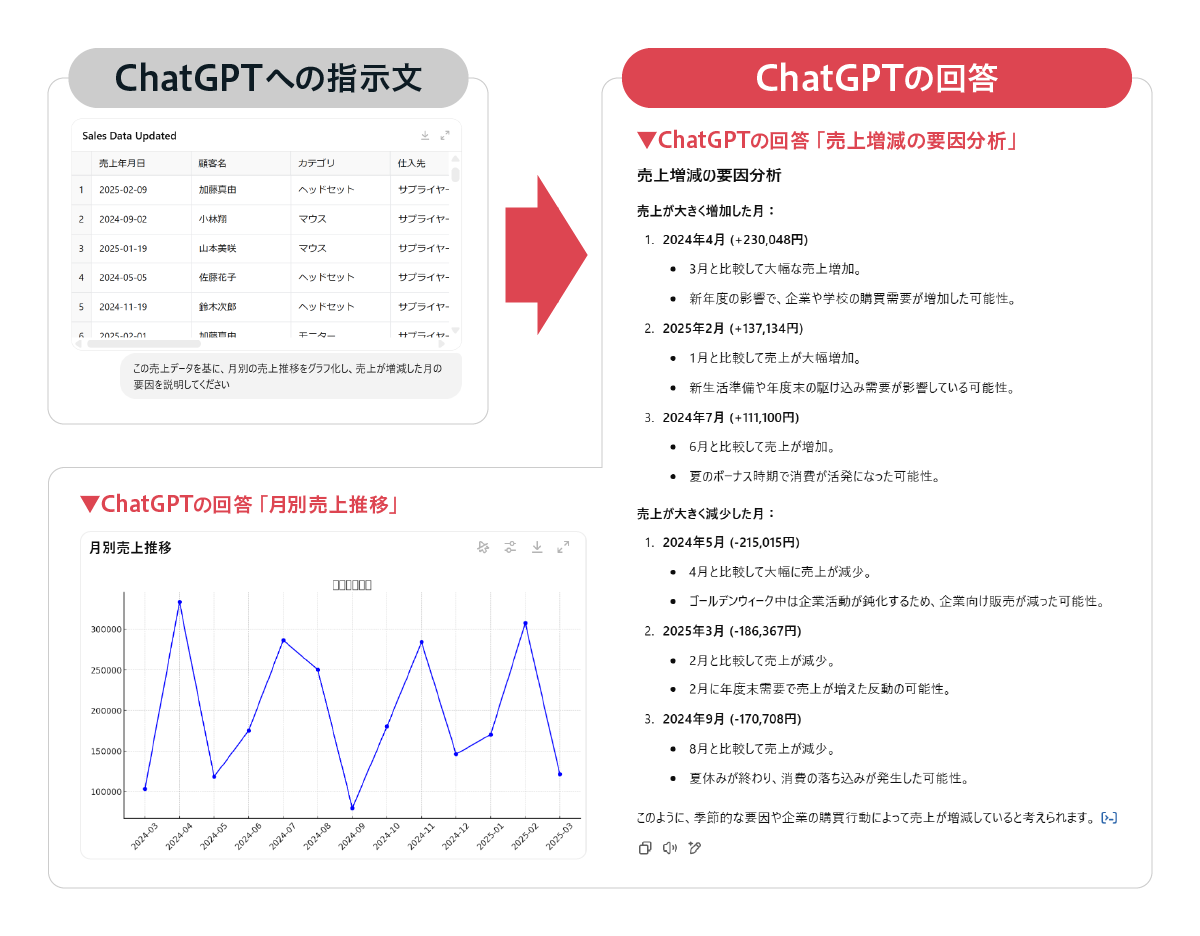Select the customer cell 鈴木次郎
This screenshot has height=936, width=1200.
(x=241, y=307)
